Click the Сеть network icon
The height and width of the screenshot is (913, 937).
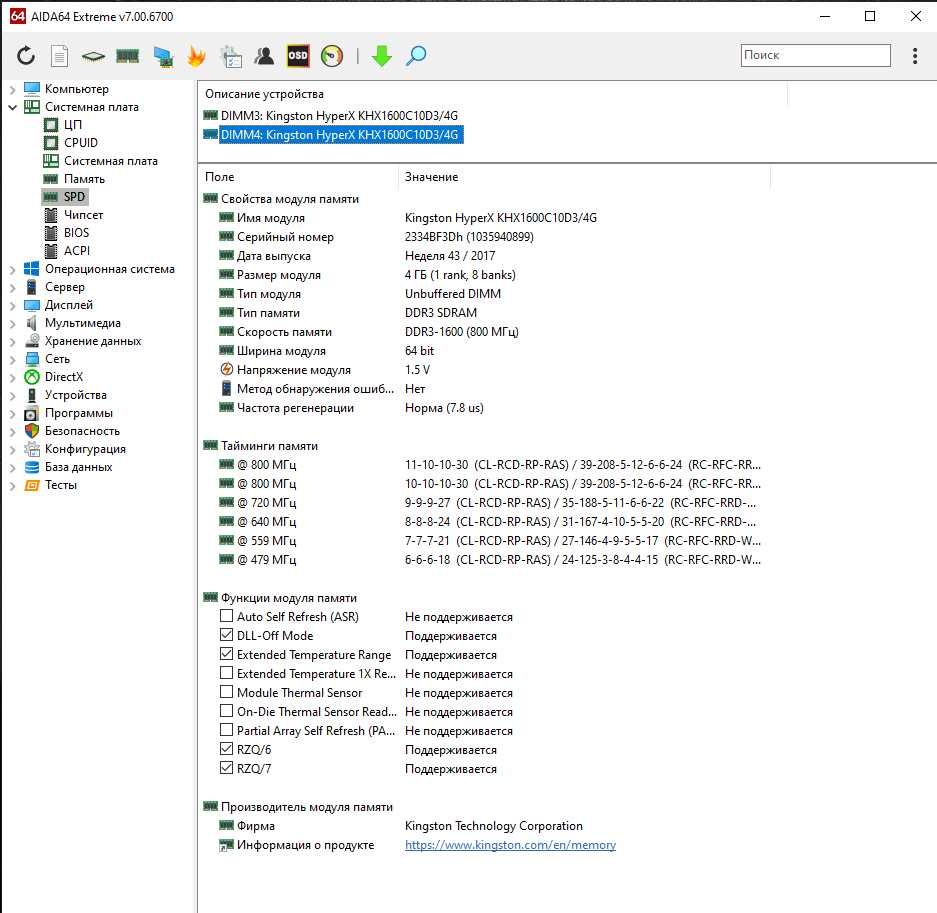coord(32,359)
